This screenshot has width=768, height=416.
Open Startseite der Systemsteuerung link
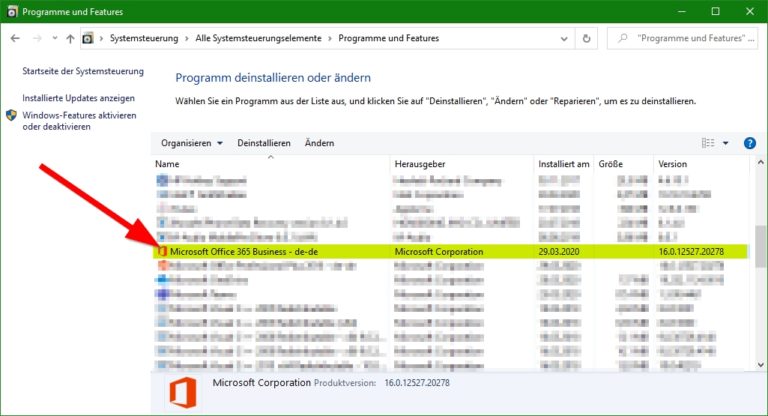pyautogui.click(x=83, y=71)
